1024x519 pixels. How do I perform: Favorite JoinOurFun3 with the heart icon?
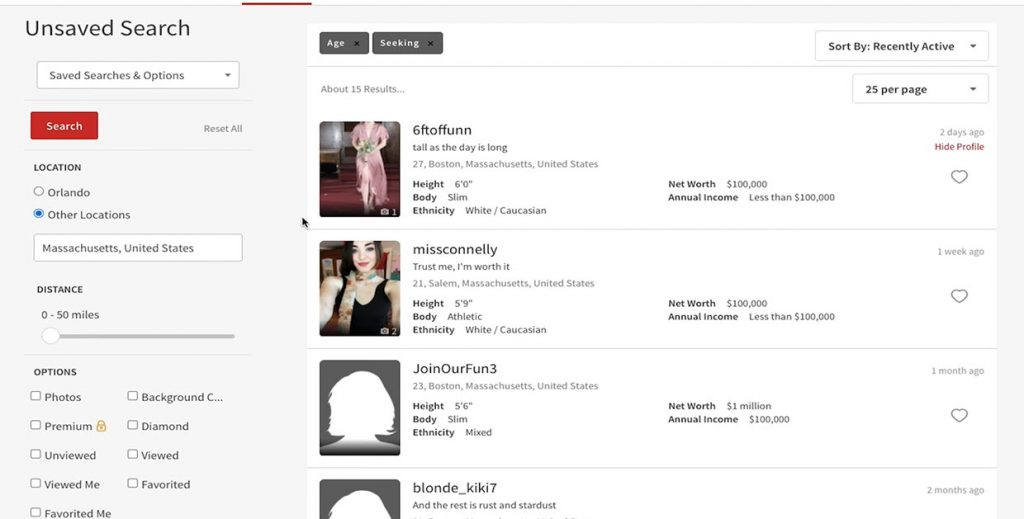[959, 415]
